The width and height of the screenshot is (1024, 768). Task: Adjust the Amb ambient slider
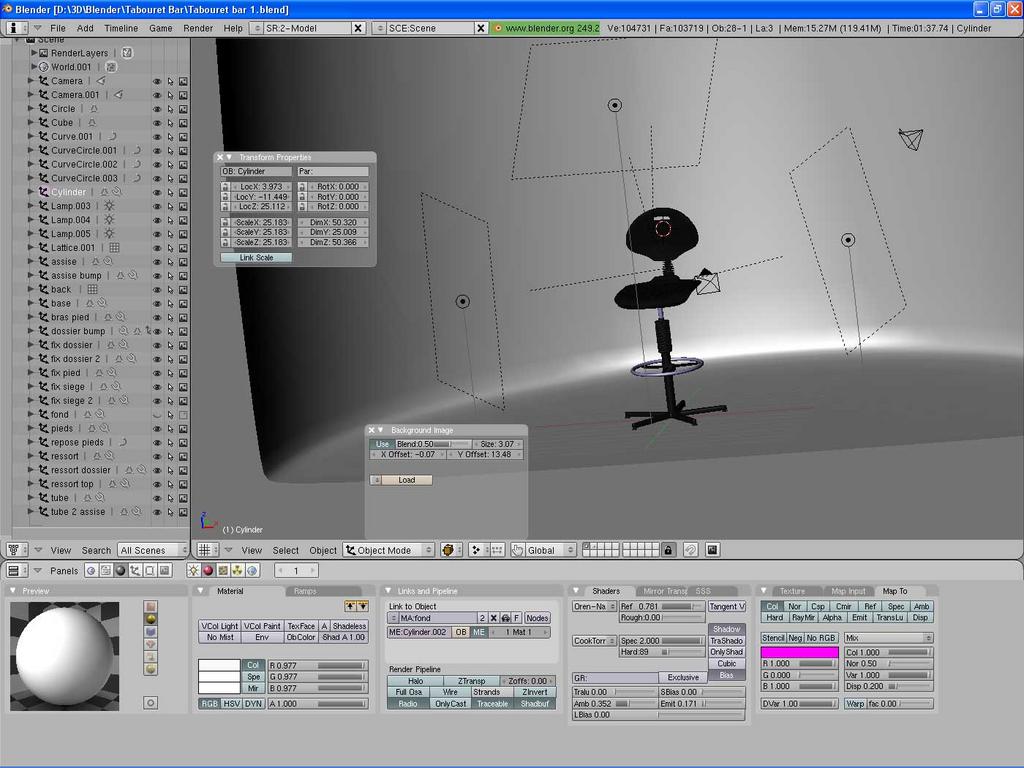[614, 703]
